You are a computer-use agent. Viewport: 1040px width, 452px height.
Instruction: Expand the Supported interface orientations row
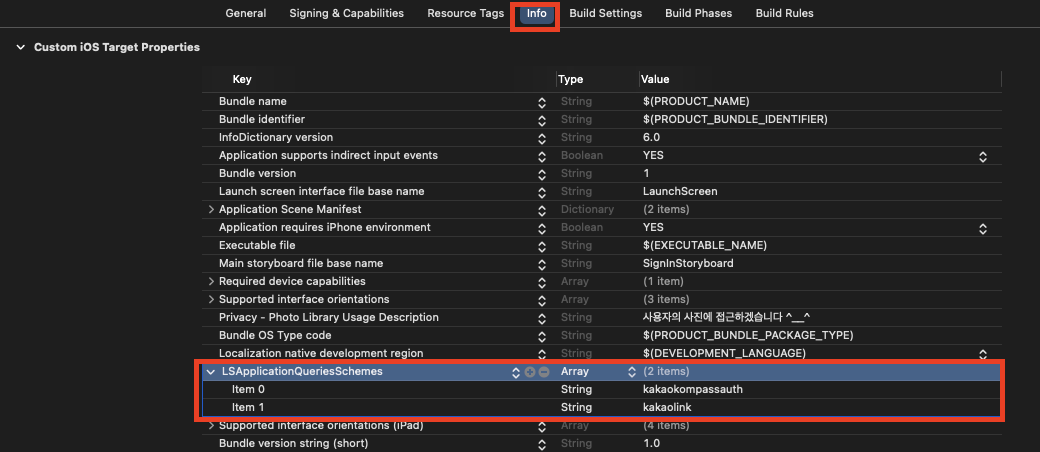pos(212,299)
